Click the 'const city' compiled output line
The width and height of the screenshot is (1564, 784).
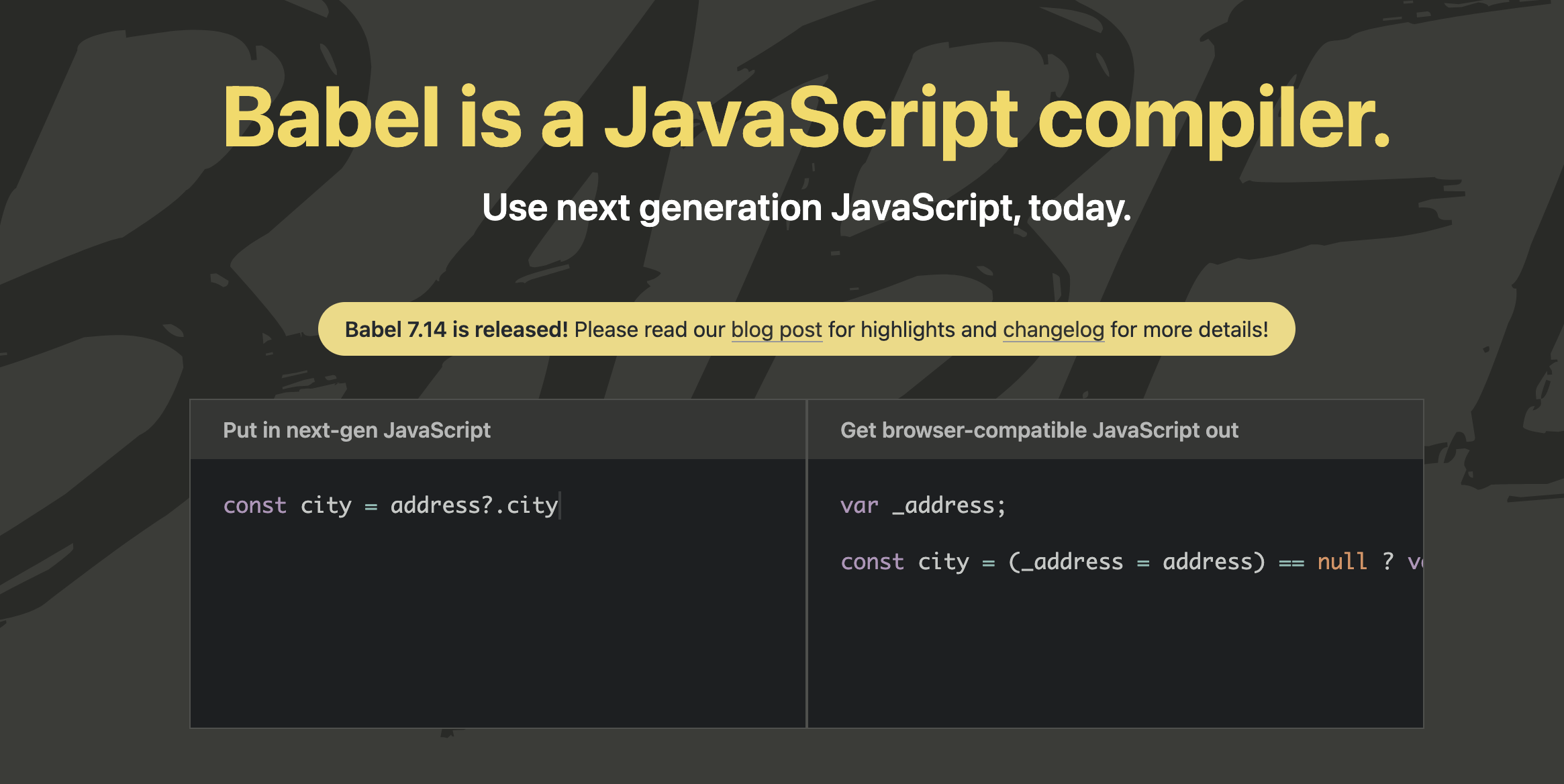tap(1131, 561)
